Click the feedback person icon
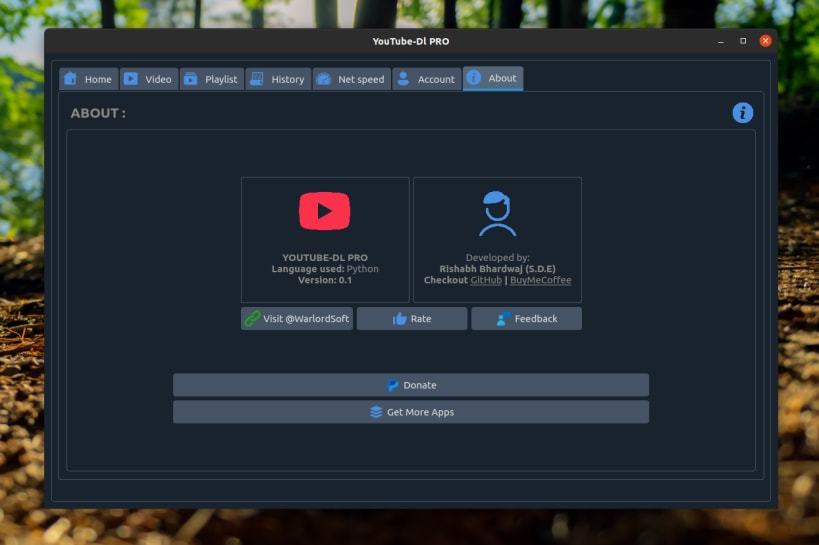This screenshot has height=545, width=819. [x=503, y=319]
